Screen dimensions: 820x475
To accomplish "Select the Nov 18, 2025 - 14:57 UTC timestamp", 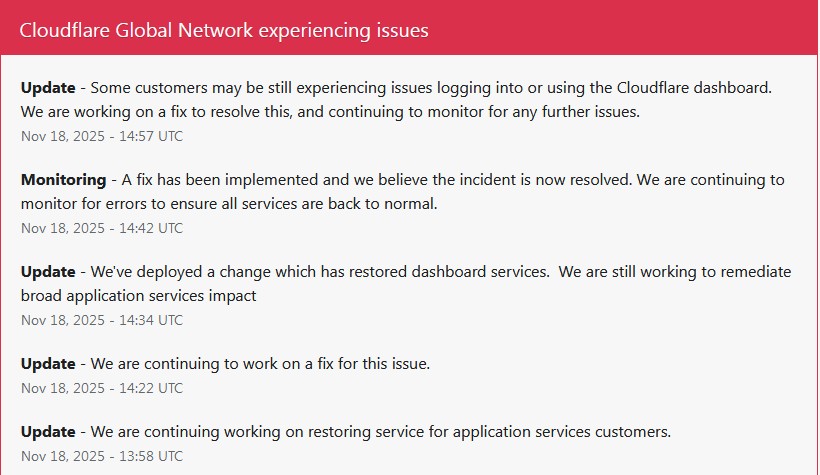I will point(102,136).
